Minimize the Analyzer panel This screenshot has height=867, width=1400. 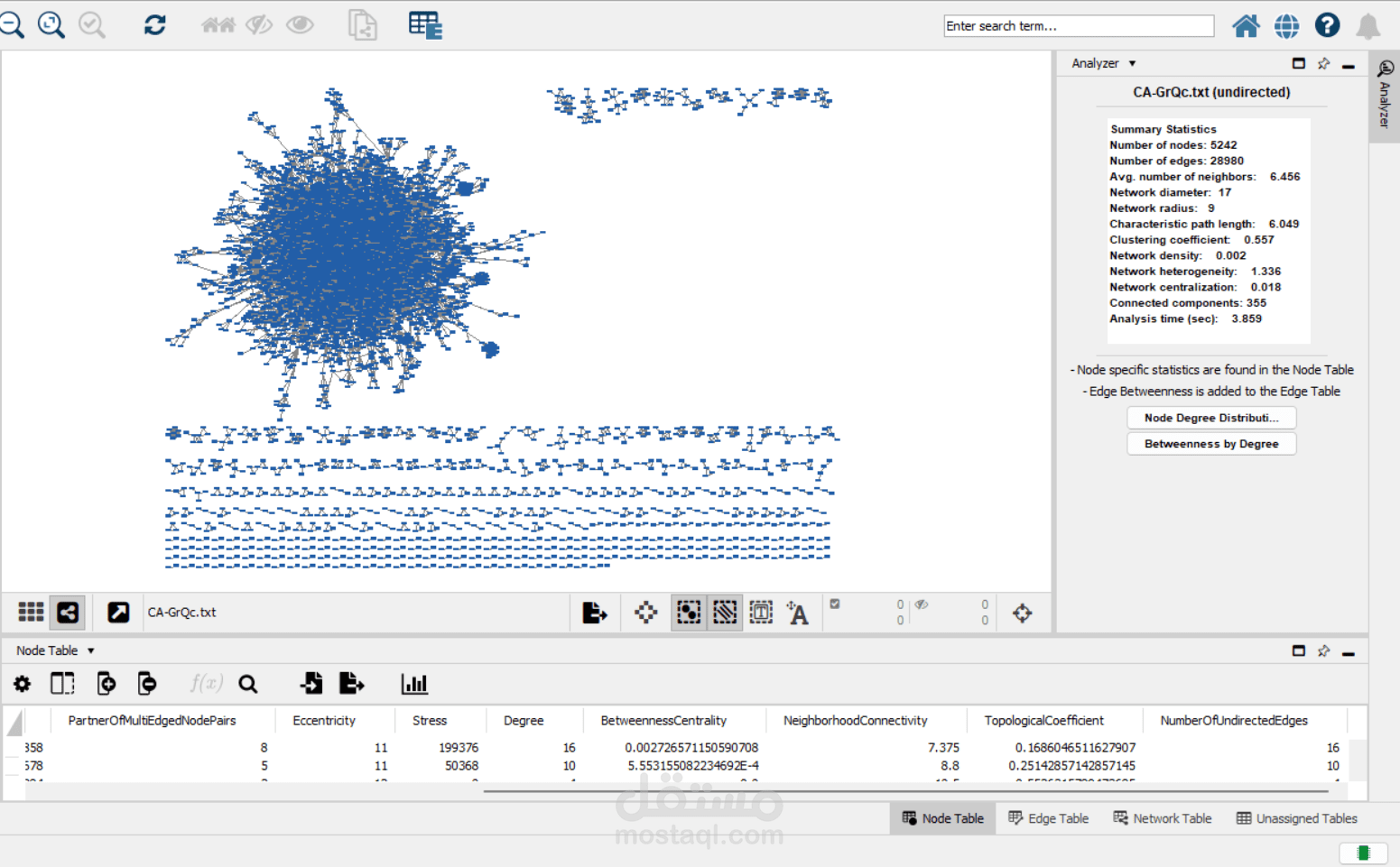[1349, 65]
